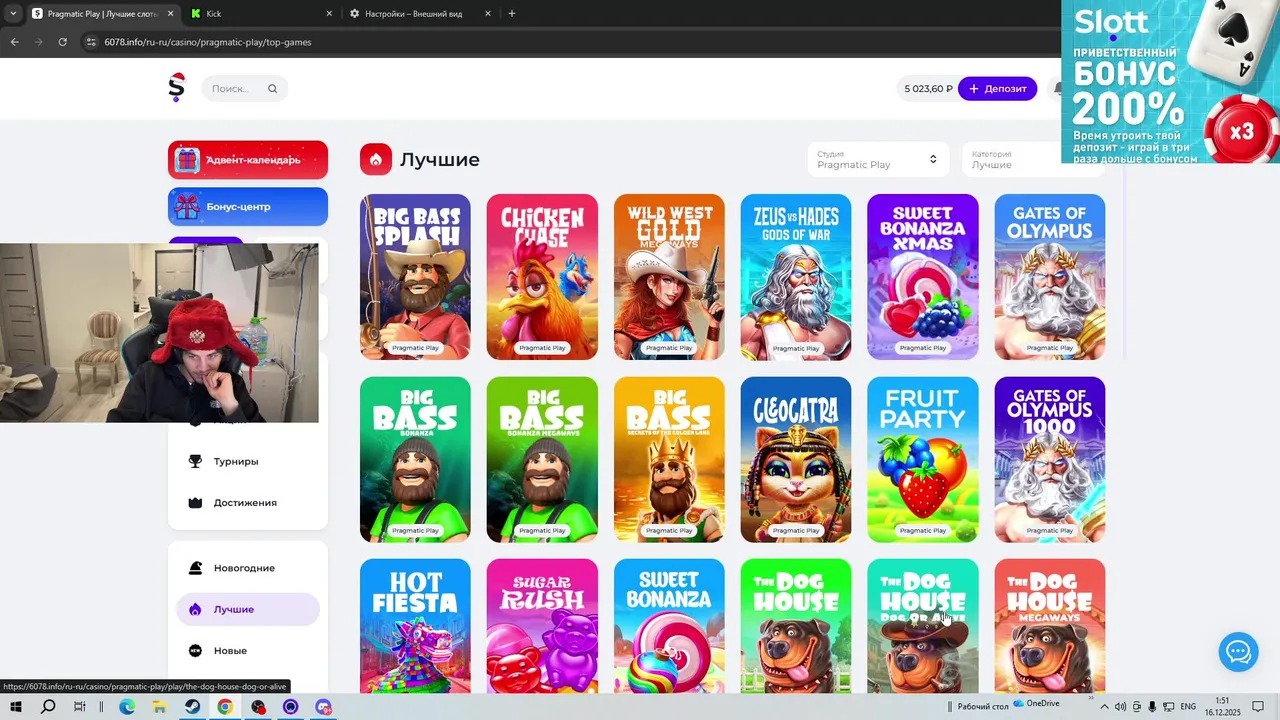The width and height of the screenshot is (1280, 720).
Task: Open Sugar Rush game thumbnail
Action: point(542,626)
